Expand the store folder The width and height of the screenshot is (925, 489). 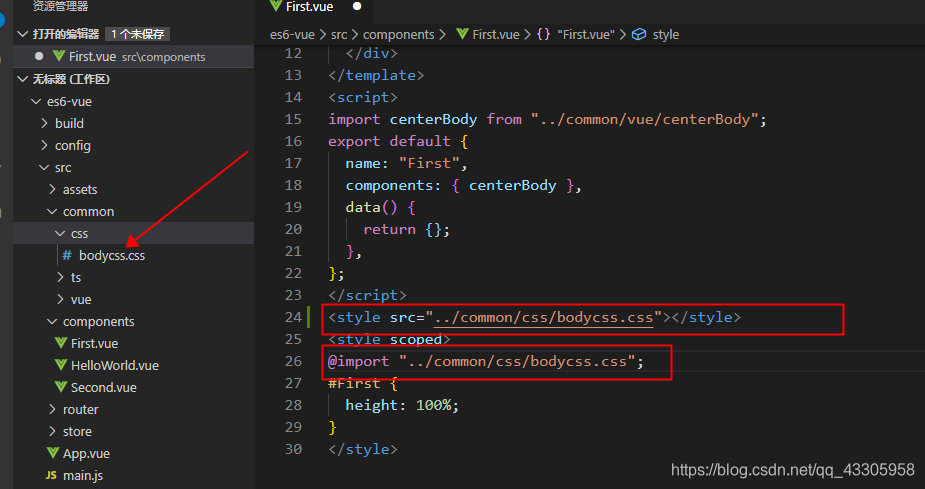[x=52, y=431]
